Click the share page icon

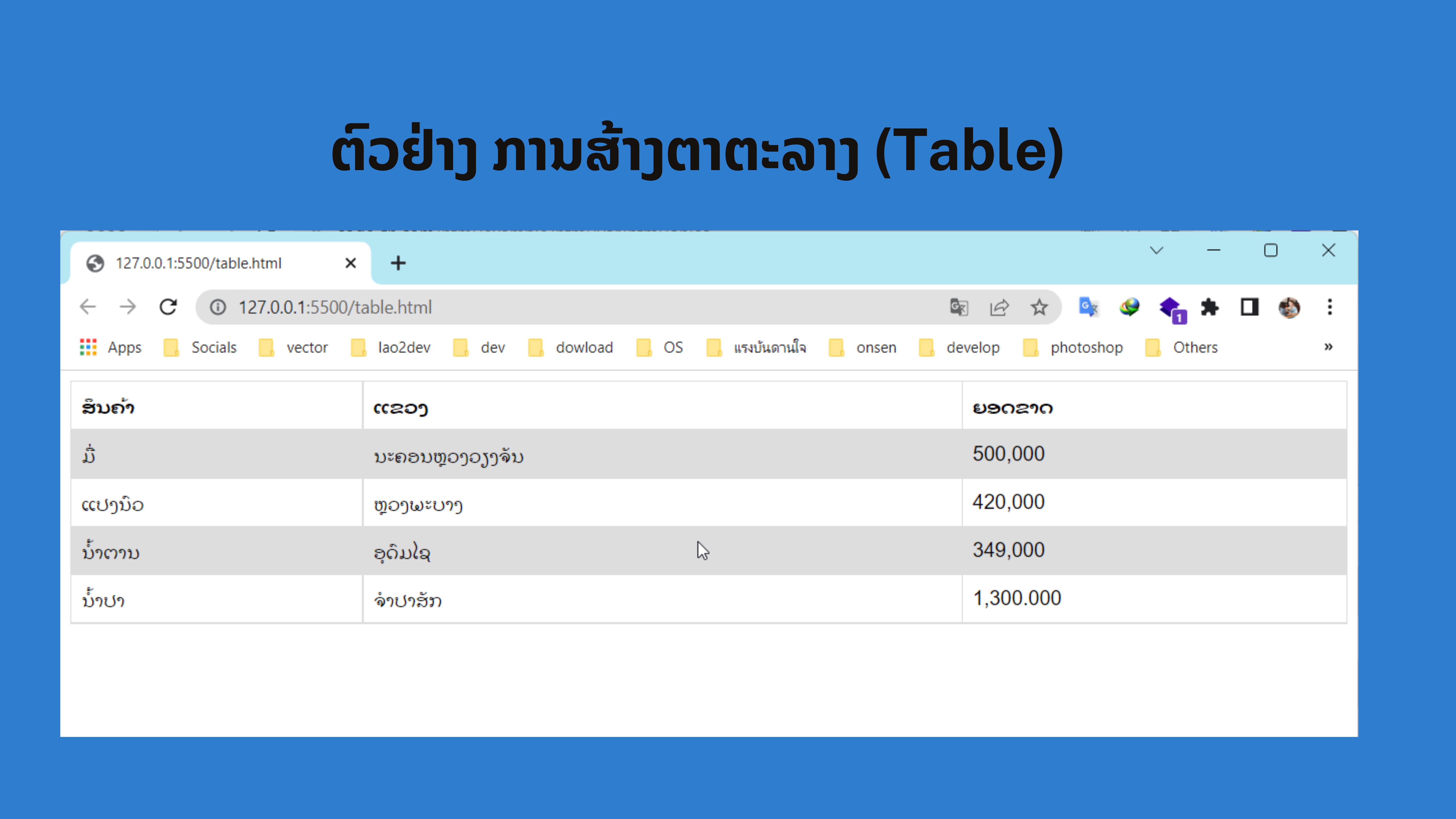coord(999,307)
